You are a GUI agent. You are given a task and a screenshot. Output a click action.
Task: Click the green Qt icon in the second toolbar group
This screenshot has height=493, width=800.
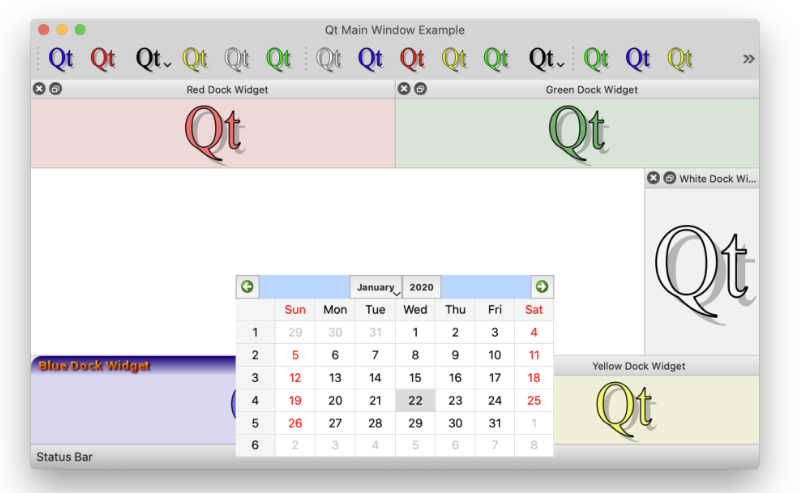[496, 59]
